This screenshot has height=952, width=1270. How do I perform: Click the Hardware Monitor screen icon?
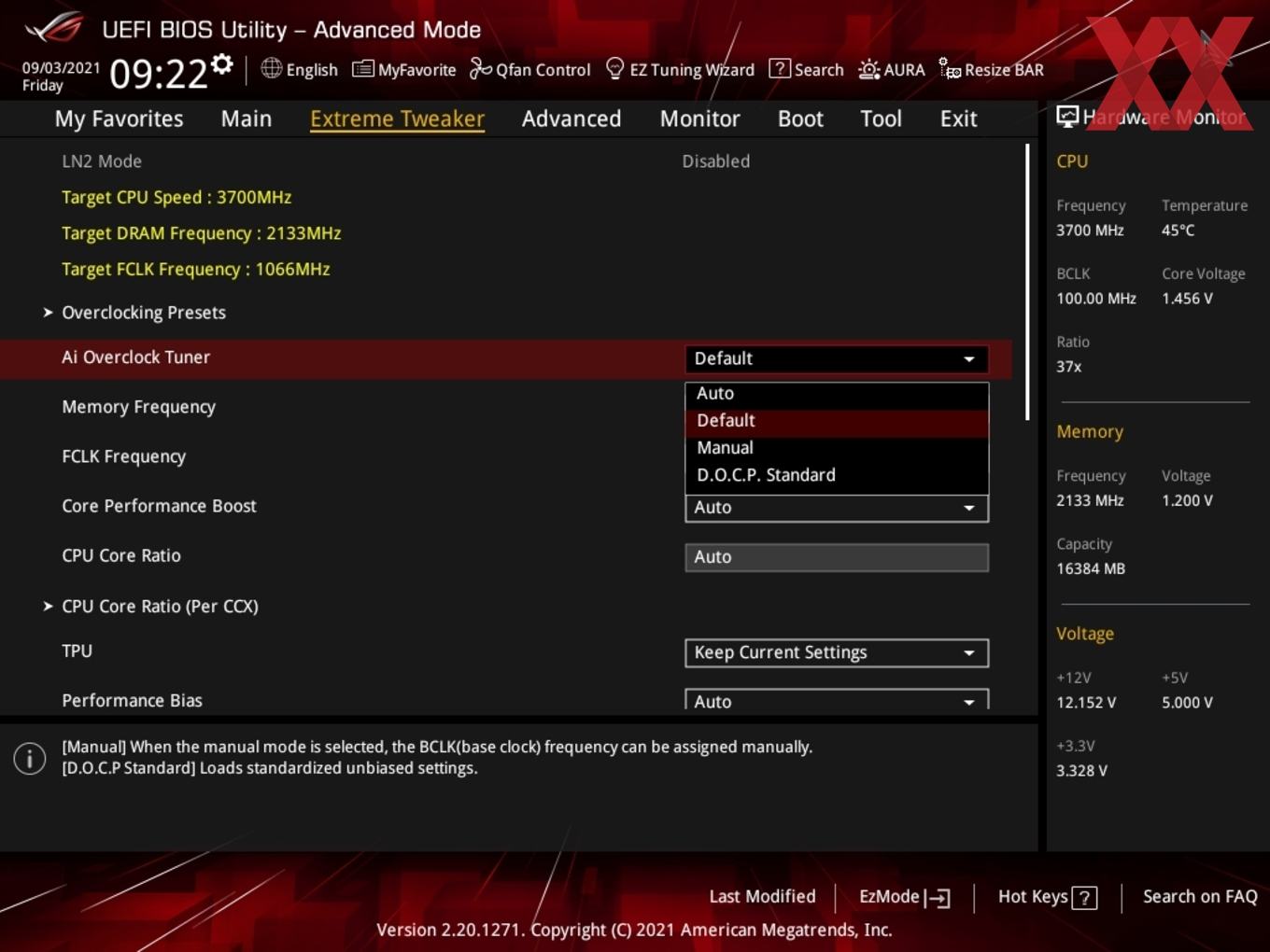click(1067, 116)
